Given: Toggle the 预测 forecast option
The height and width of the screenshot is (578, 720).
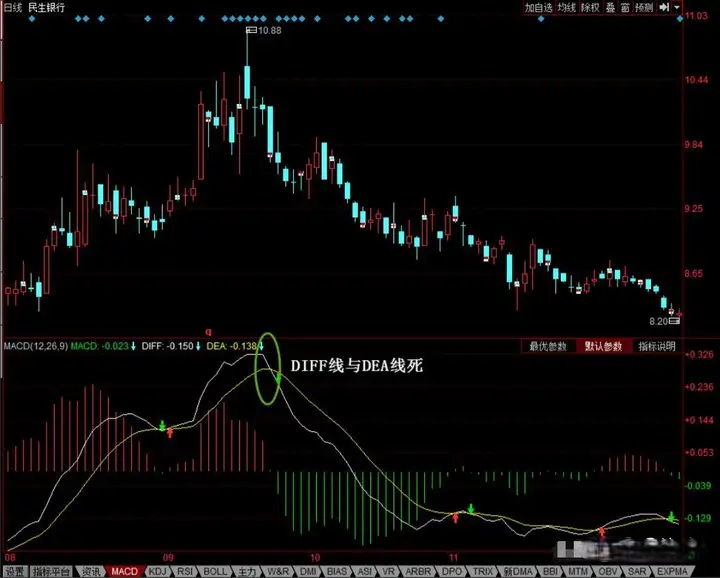Looking at the screenshot, I should pos(644,7).
